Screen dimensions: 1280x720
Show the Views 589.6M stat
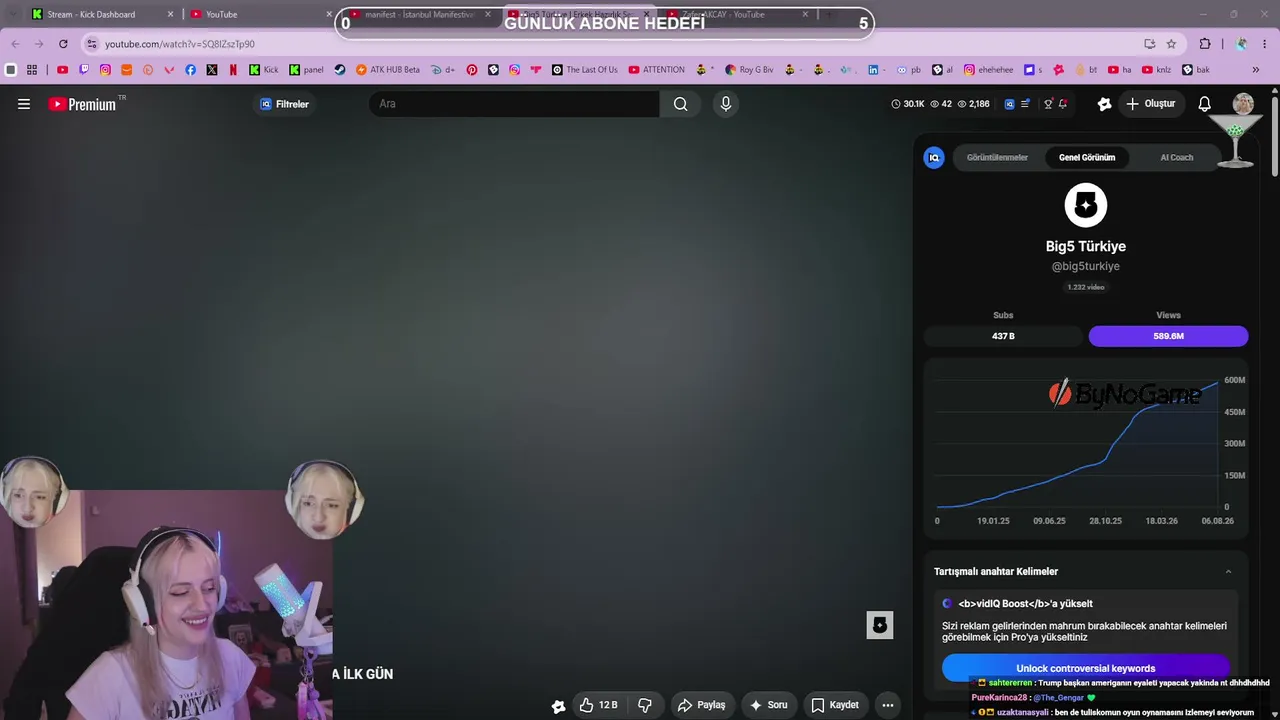(1168, 336)
